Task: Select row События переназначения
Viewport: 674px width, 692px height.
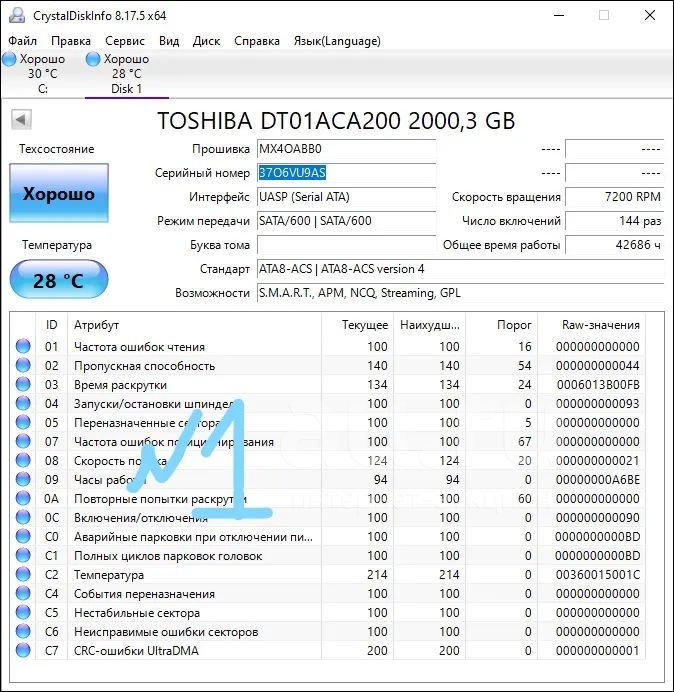Action: point(328,593)
